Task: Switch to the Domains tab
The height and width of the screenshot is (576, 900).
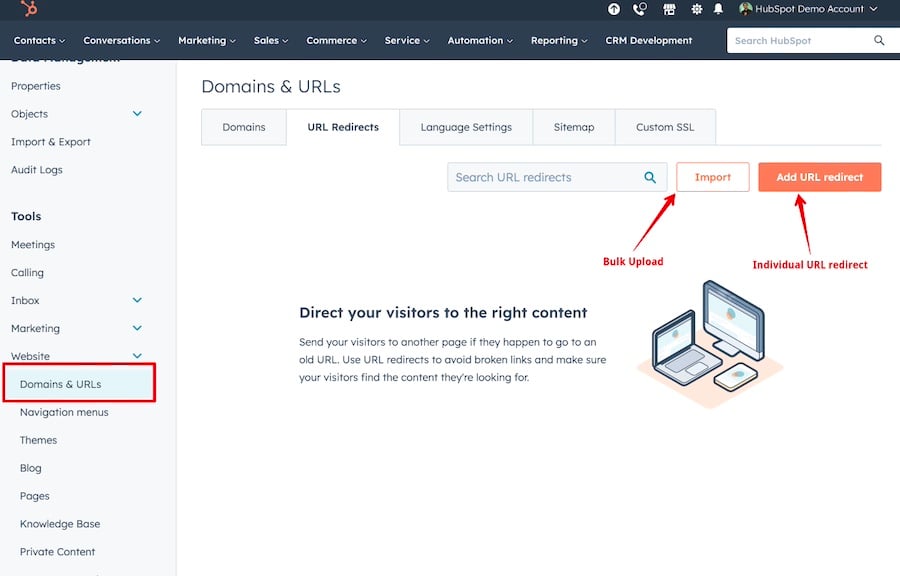Action: [x=243, y=127]
